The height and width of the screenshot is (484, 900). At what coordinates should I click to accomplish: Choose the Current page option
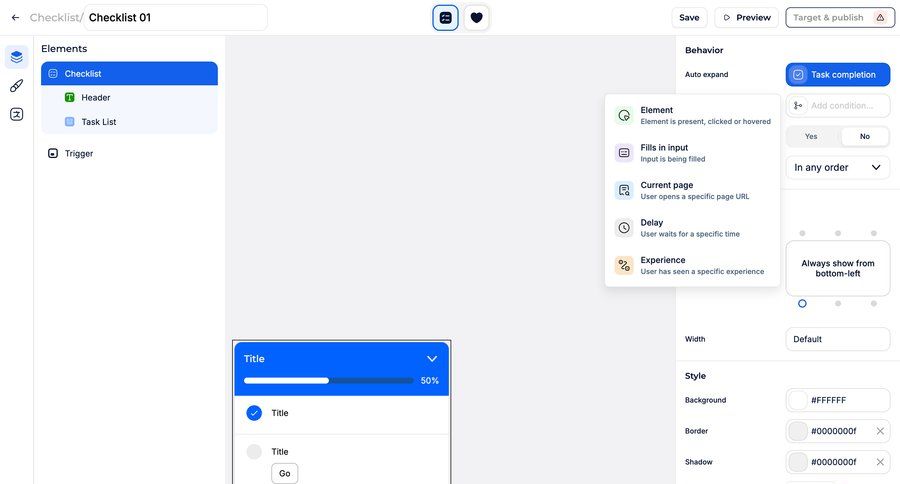(x=692, y=190)
